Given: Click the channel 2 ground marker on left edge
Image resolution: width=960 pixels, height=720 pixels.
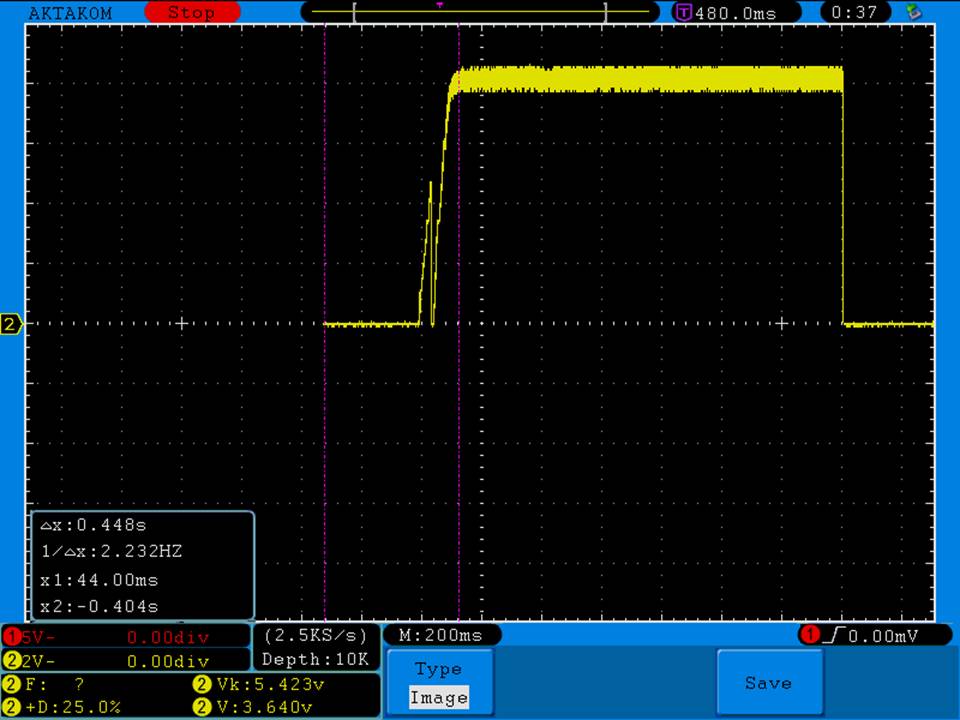Looking at the screenshot, I should [x=11, y=324].
